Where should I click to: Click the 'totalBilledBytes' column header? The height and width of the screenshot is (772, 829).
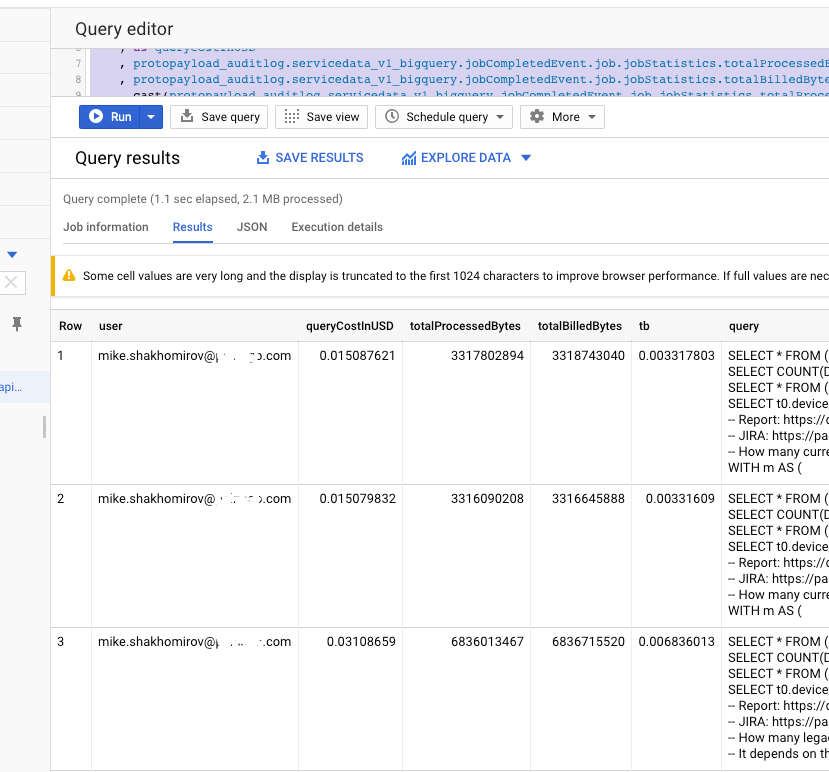click(579, 326)
